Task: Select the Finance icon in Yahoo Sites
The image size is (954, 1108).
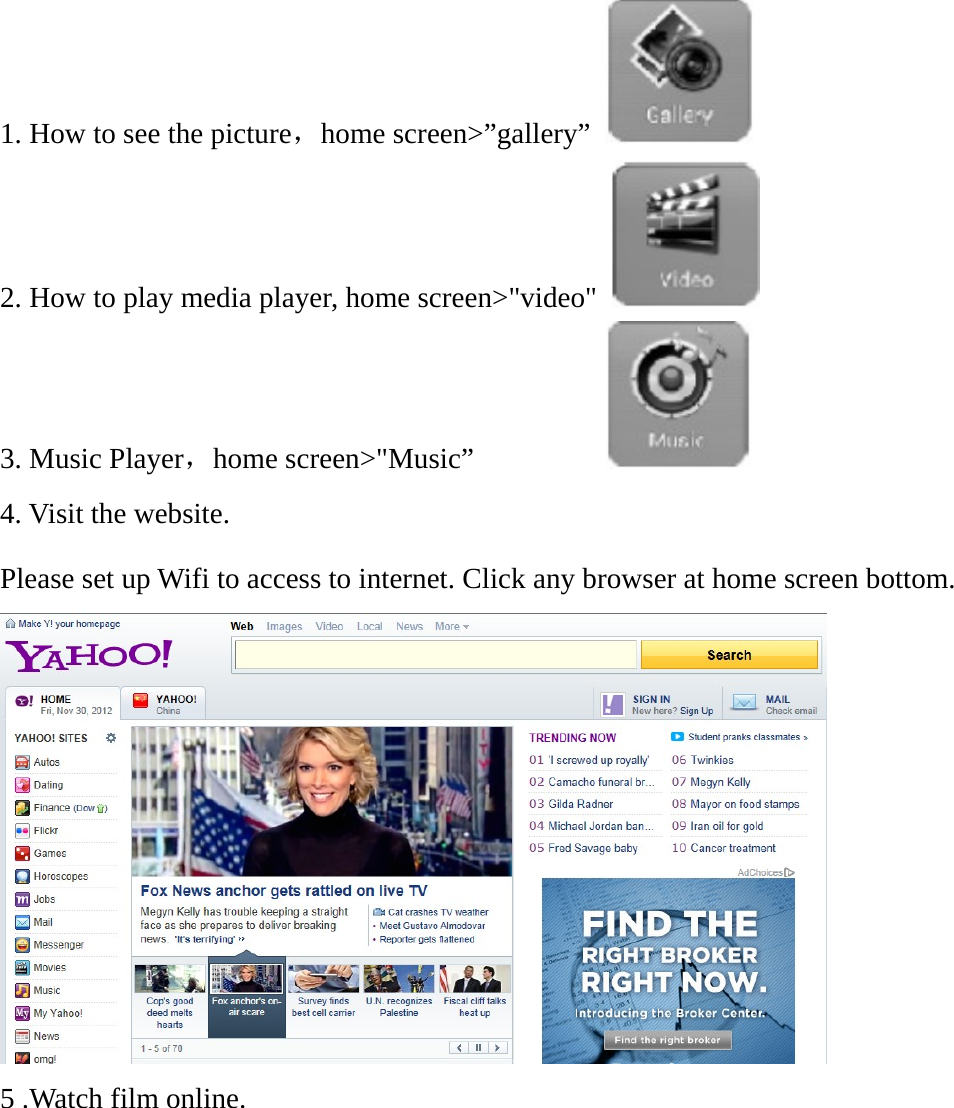Action: [x=20, y=808]
